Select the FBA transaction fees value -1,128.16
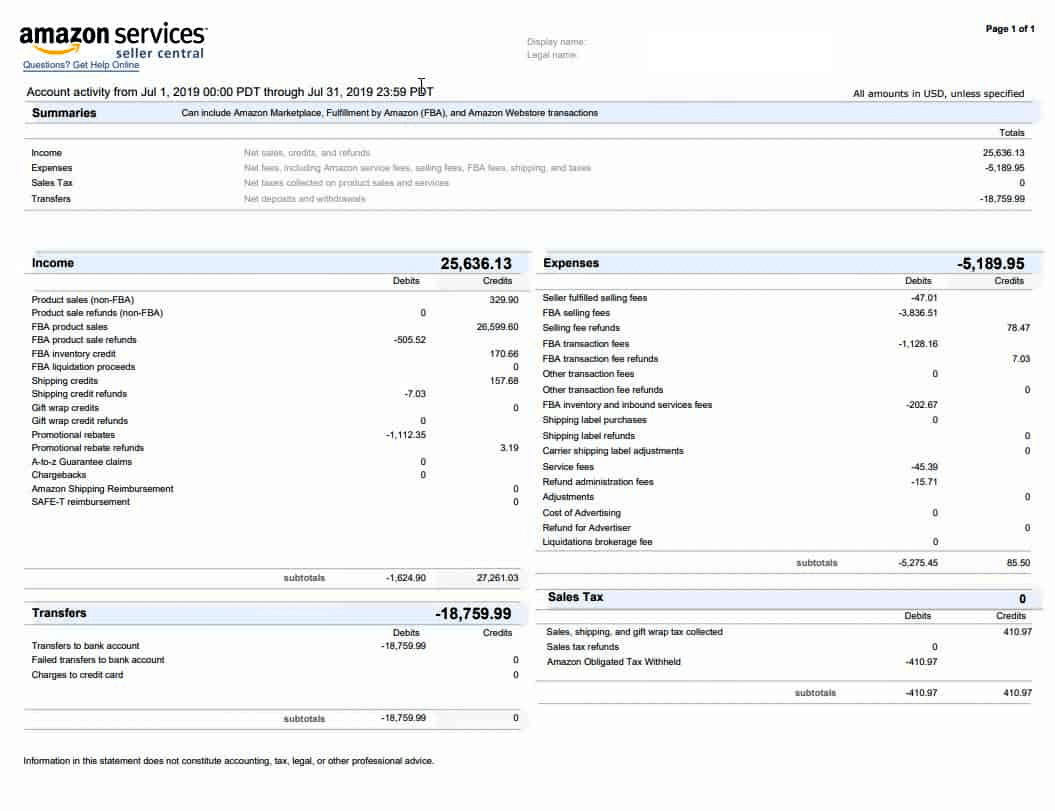Screen dimensions: 1055x811 [x=918, y=343]
